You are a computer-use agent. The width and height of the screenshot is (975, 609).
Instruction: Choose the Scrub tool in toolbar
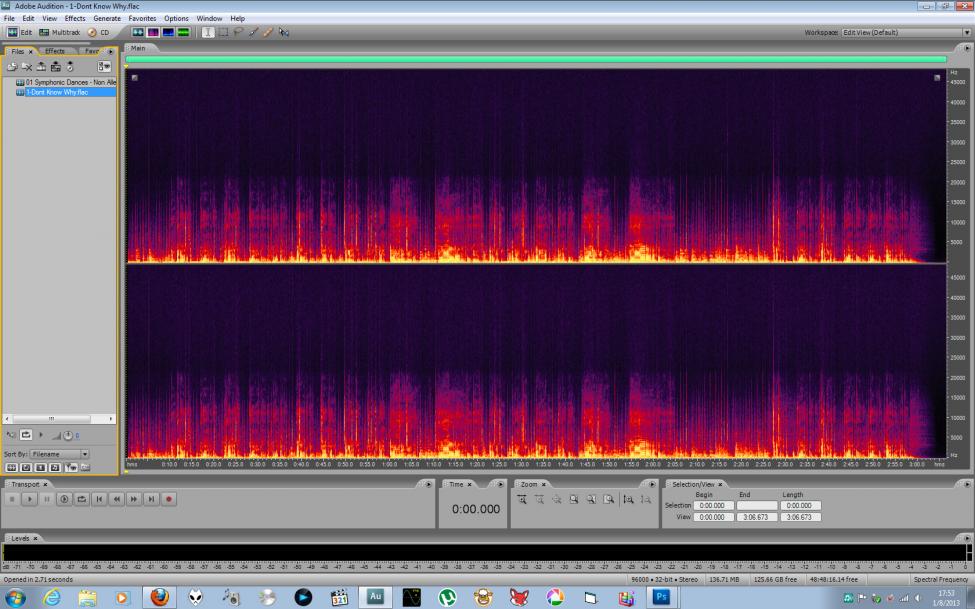pyautogui.click(x=284, y=32)
